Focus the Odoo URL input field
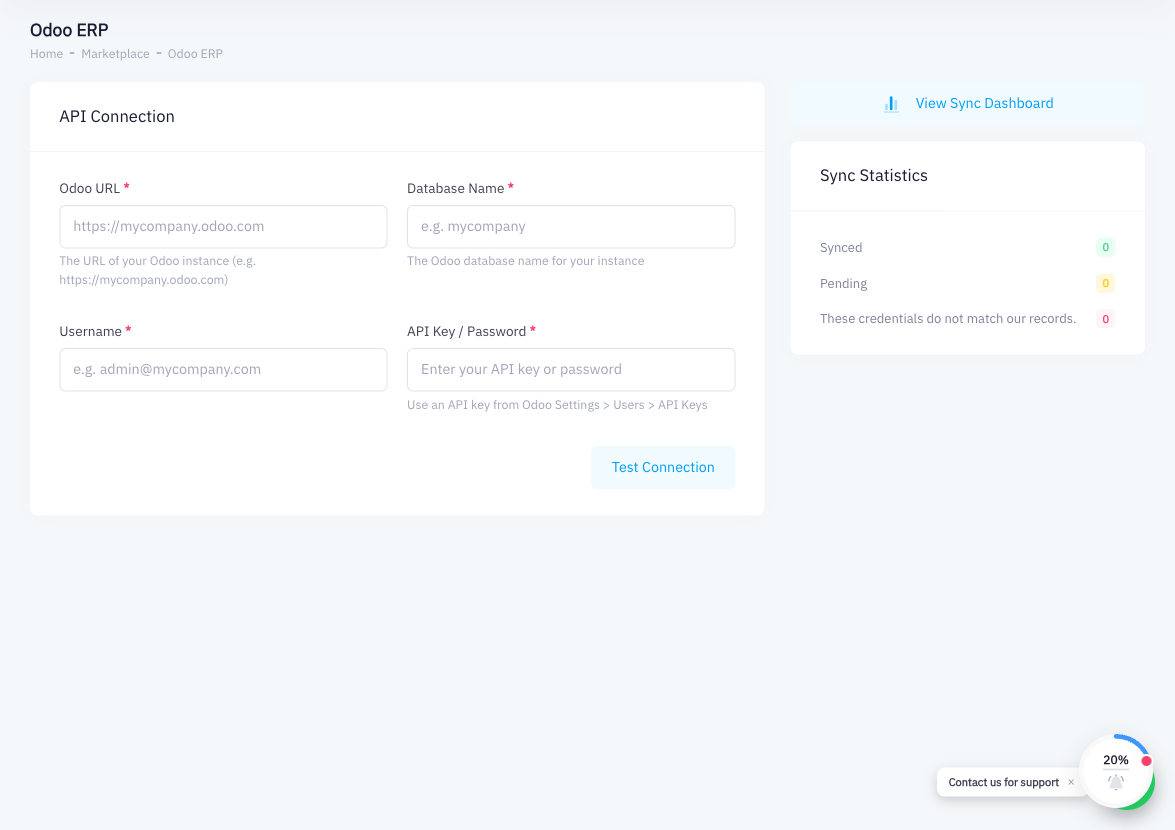The image size is (1175, 830). [223, 227]
